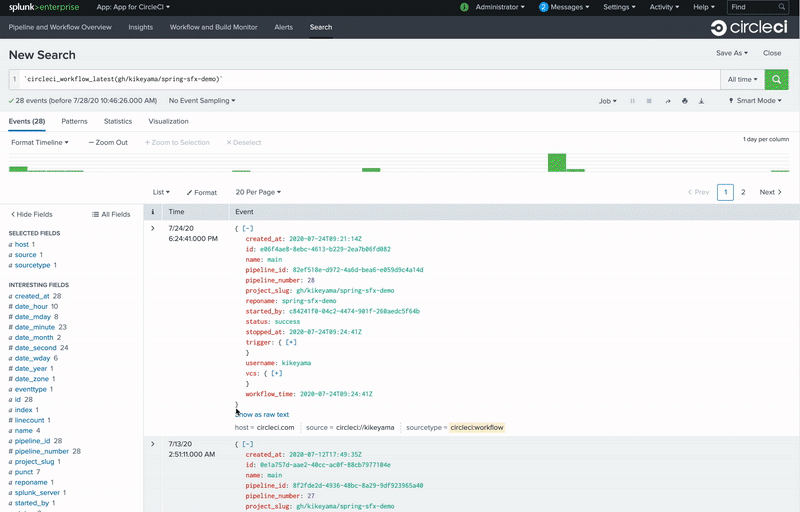Click Show as raw text link
Viewport: 800px width, 512px height.
(x=262, y=415)
